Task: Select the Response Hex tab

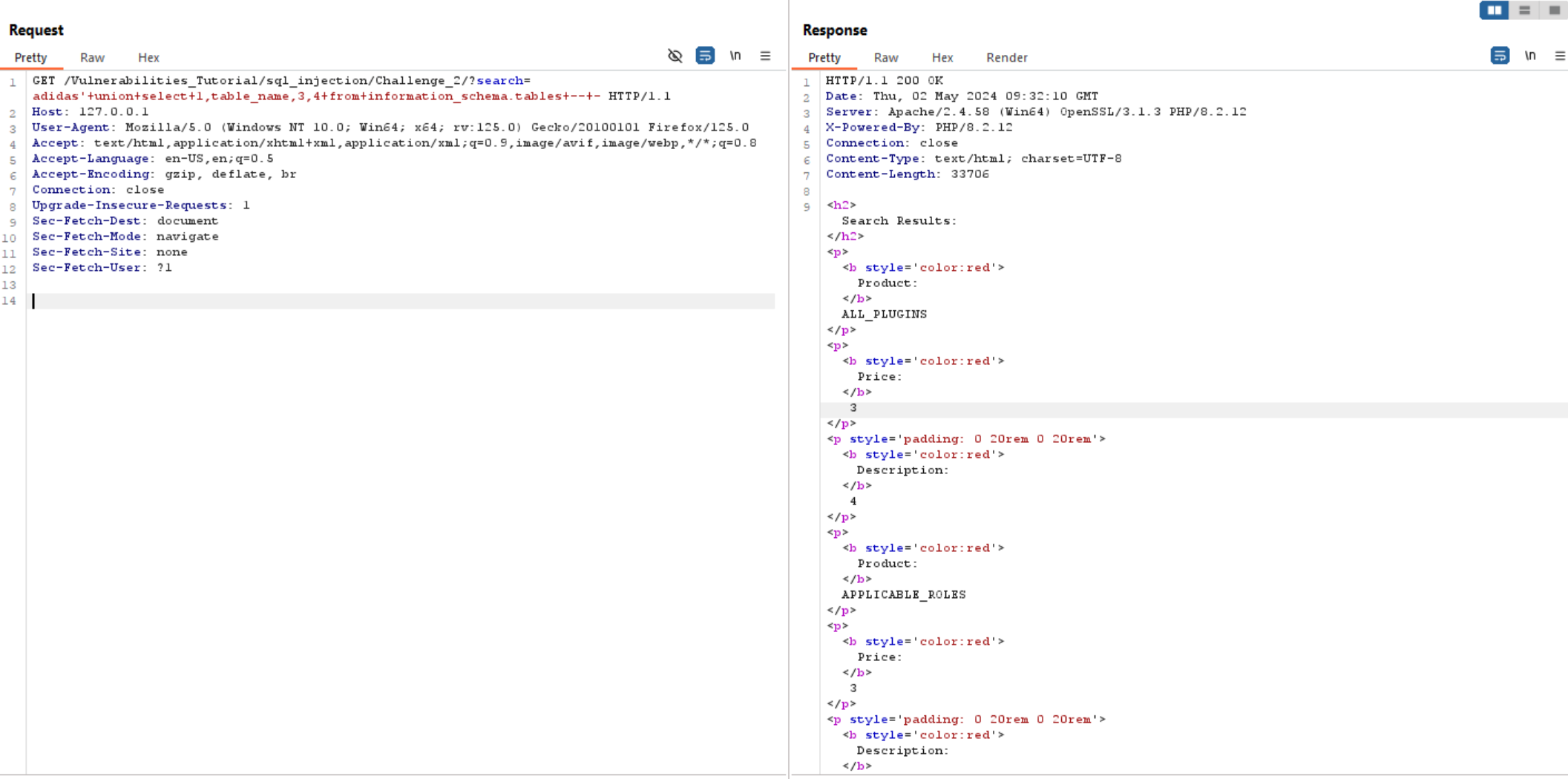Action: (x=942, y=58)
